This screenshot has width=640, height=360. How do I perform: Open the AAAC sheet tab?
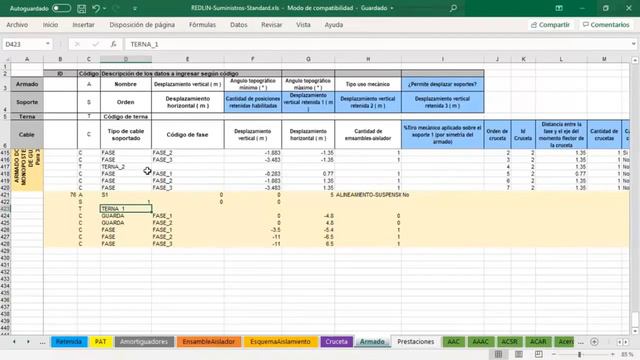point(480,342)
